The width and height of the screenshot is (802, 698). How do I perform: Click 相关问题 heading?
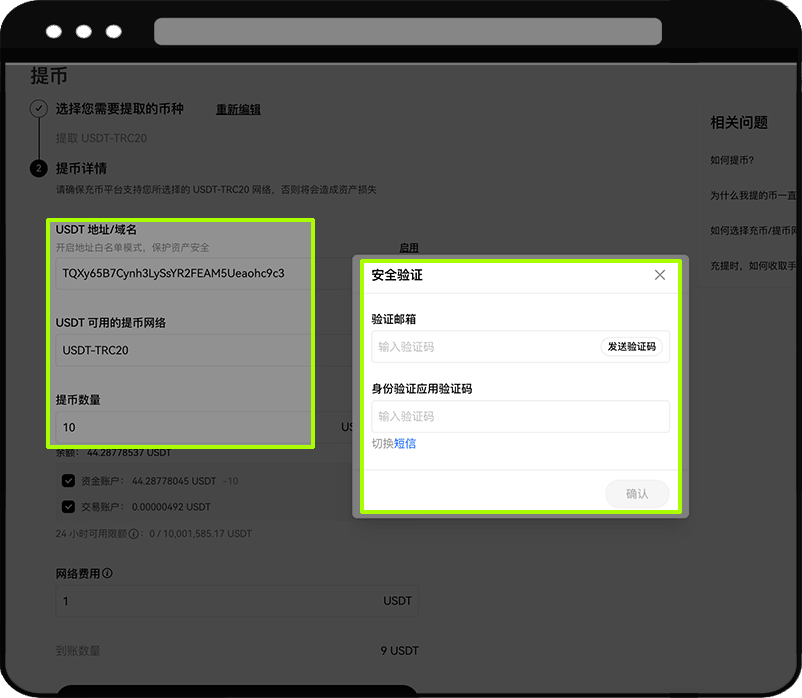[739, 123]
